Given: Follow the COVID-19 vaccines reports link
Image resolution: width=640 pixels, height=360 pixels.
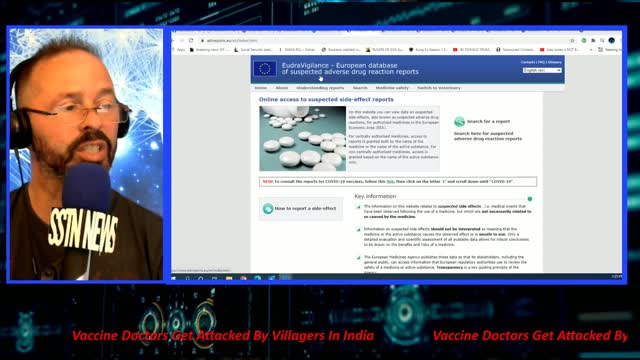Looking at the screenshot, I should coord(390,182).
